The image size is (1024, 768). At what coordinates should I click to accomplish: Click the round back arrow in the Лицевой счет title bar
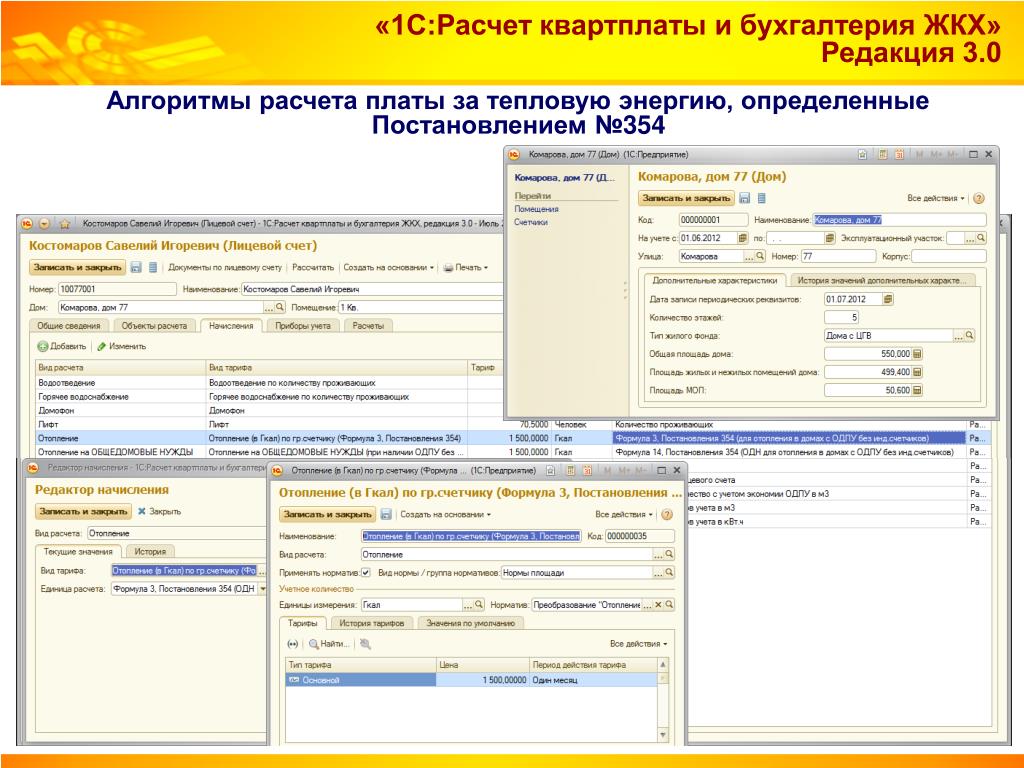tap(44, 224)
